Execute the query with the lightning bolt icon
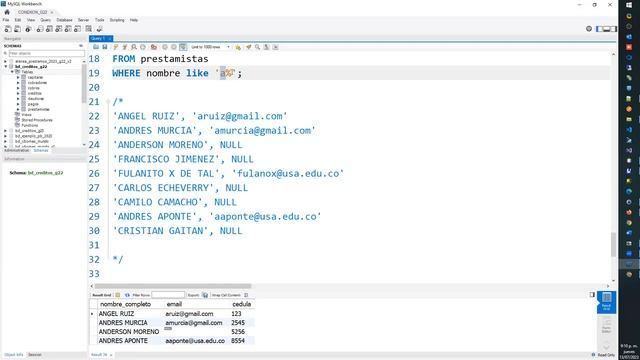The height and width of the screenshot is (360, 640). point(116,47)
